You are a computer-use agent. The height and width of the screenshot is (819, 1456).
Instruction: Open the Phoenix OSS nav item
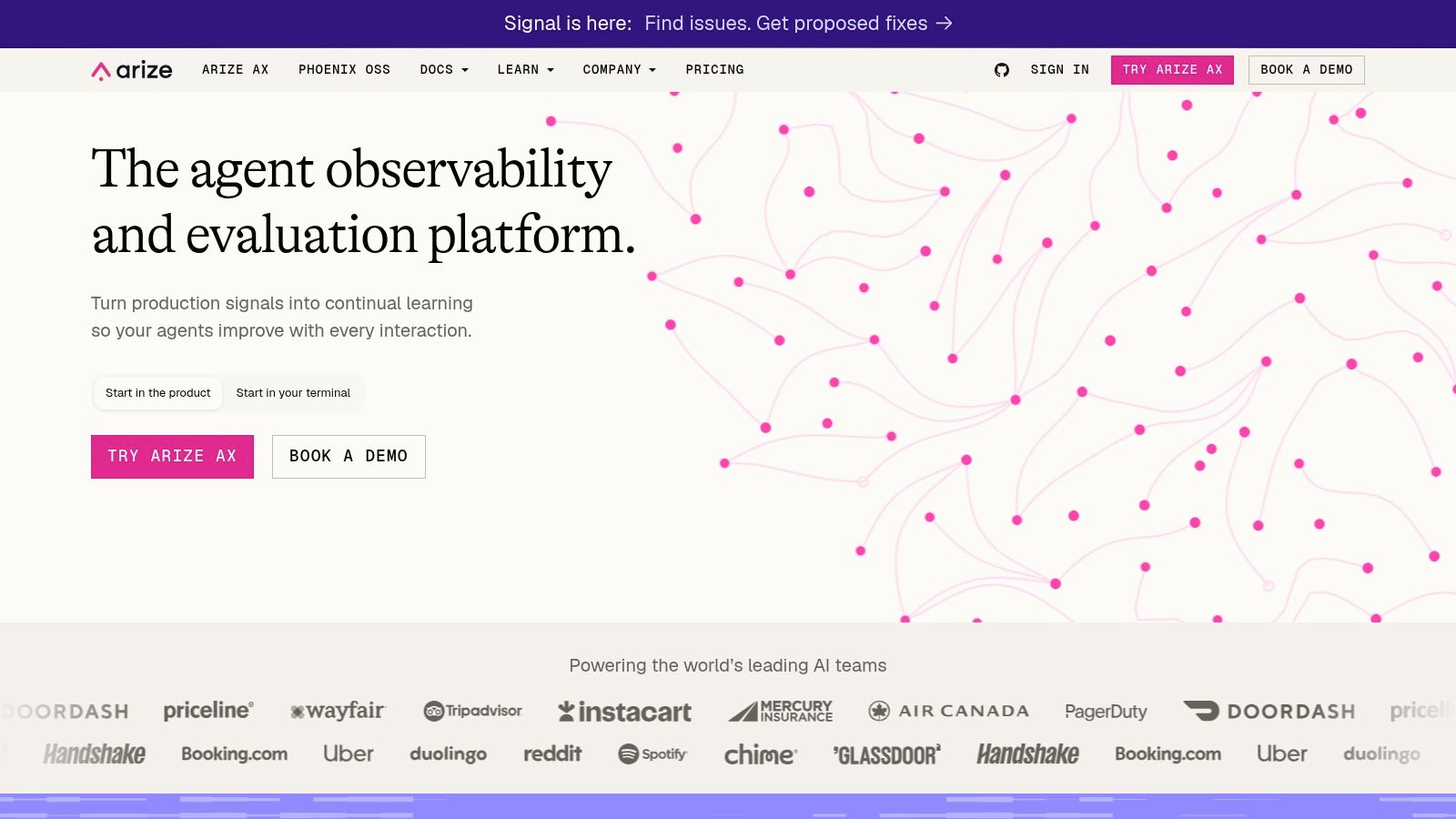(344, 70)
